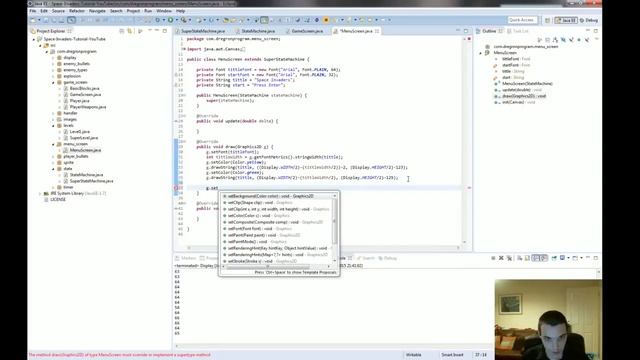This screenshot has width=640, height=360.
Task: Click the Debug bug toolbar icon
Action: (158, 20)
